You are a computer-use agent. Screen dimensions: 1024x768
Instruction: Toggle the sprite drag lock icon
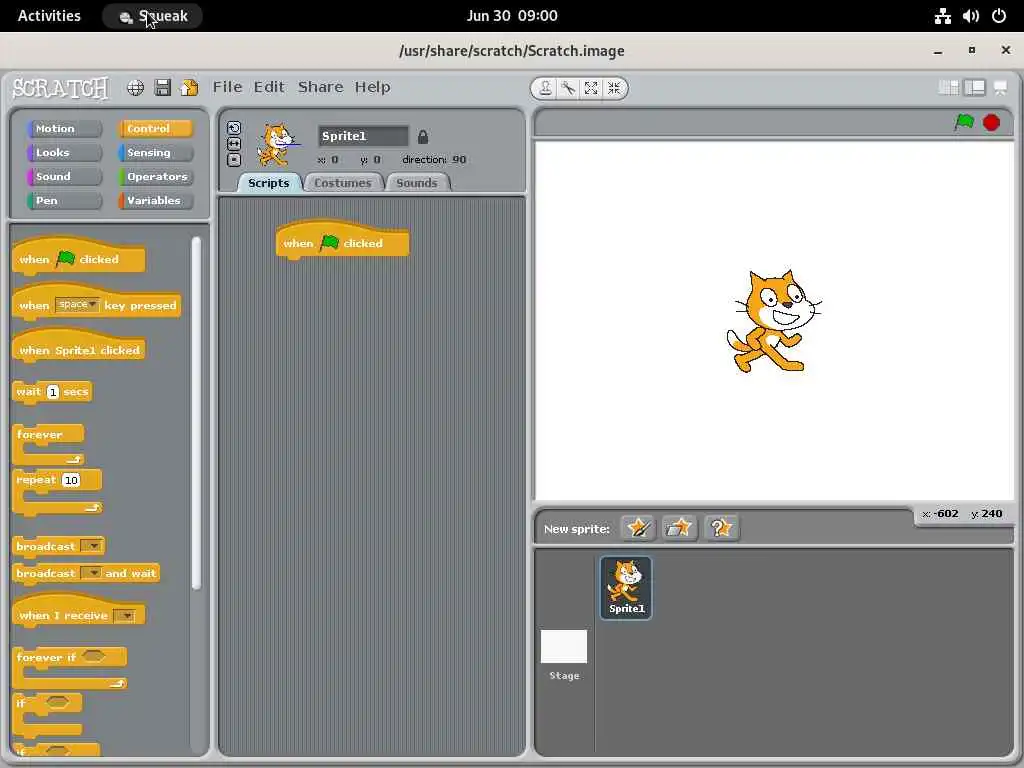click(x=423, y=136)
